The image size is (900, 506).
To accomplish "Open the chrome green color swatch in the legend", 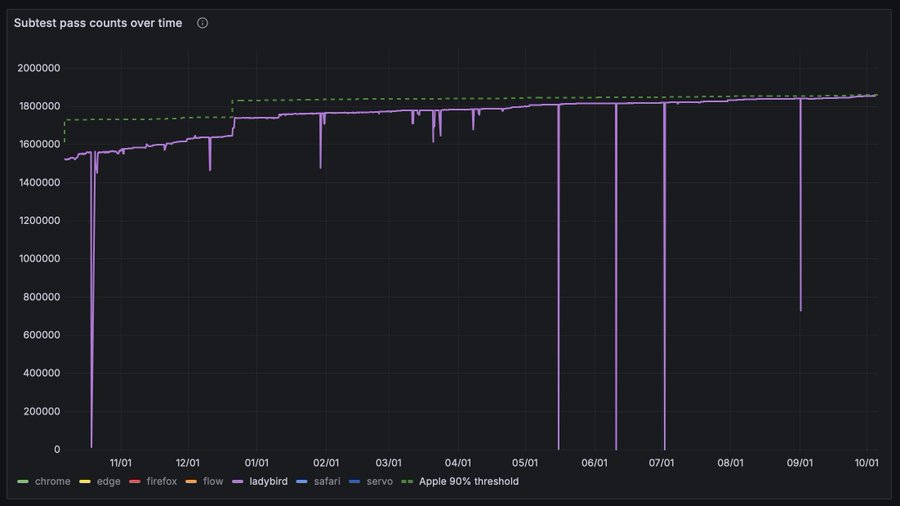I will point(23,481).
